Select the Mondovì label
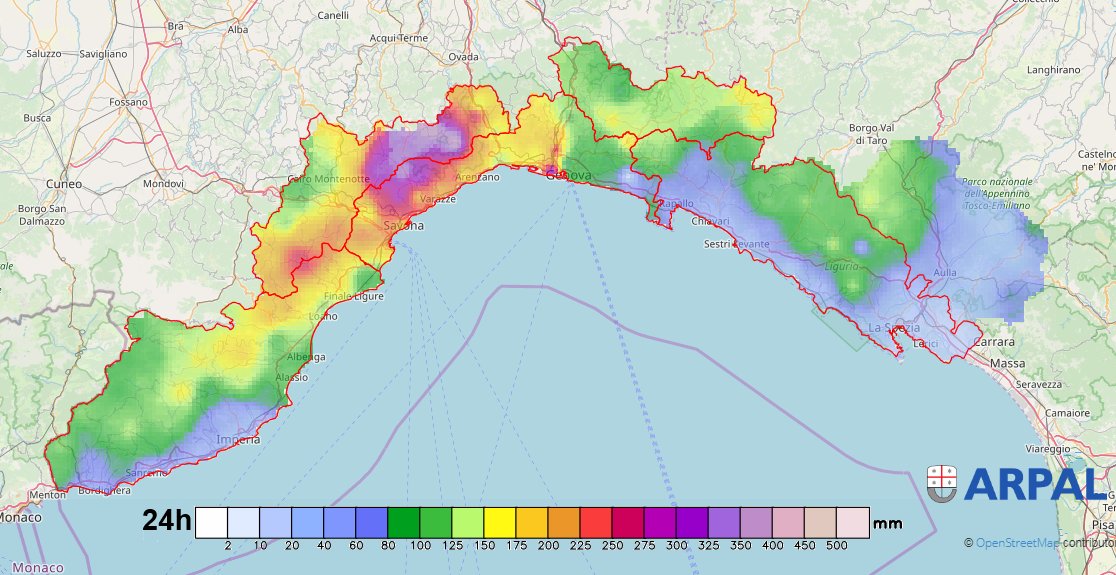The height and width of the screenshot is (575, 1116). click(163, 184)
